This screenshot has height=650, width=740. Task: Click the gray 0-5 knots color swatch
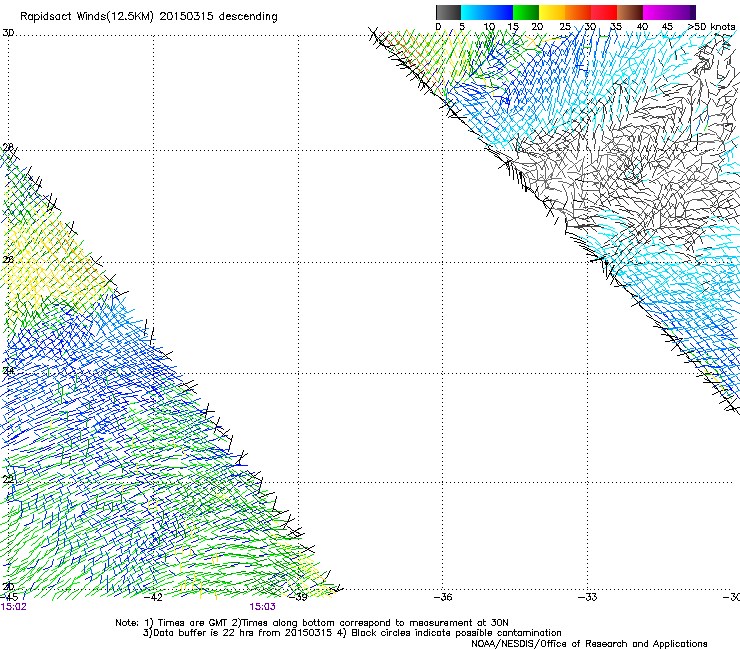[448, 12]
